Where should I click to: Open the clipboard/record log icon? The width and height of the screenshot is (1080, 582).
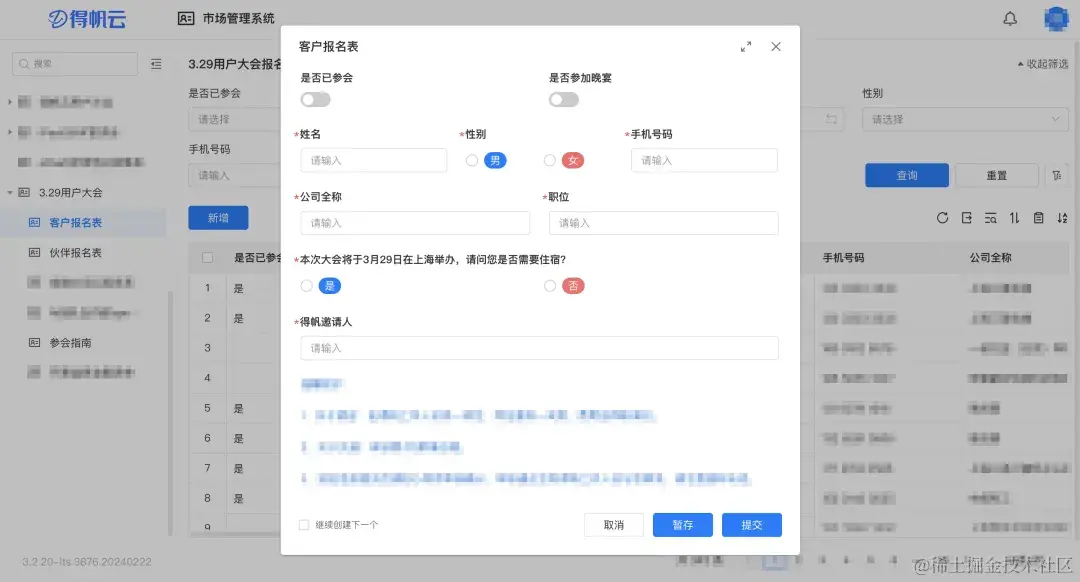[1037, 217]
